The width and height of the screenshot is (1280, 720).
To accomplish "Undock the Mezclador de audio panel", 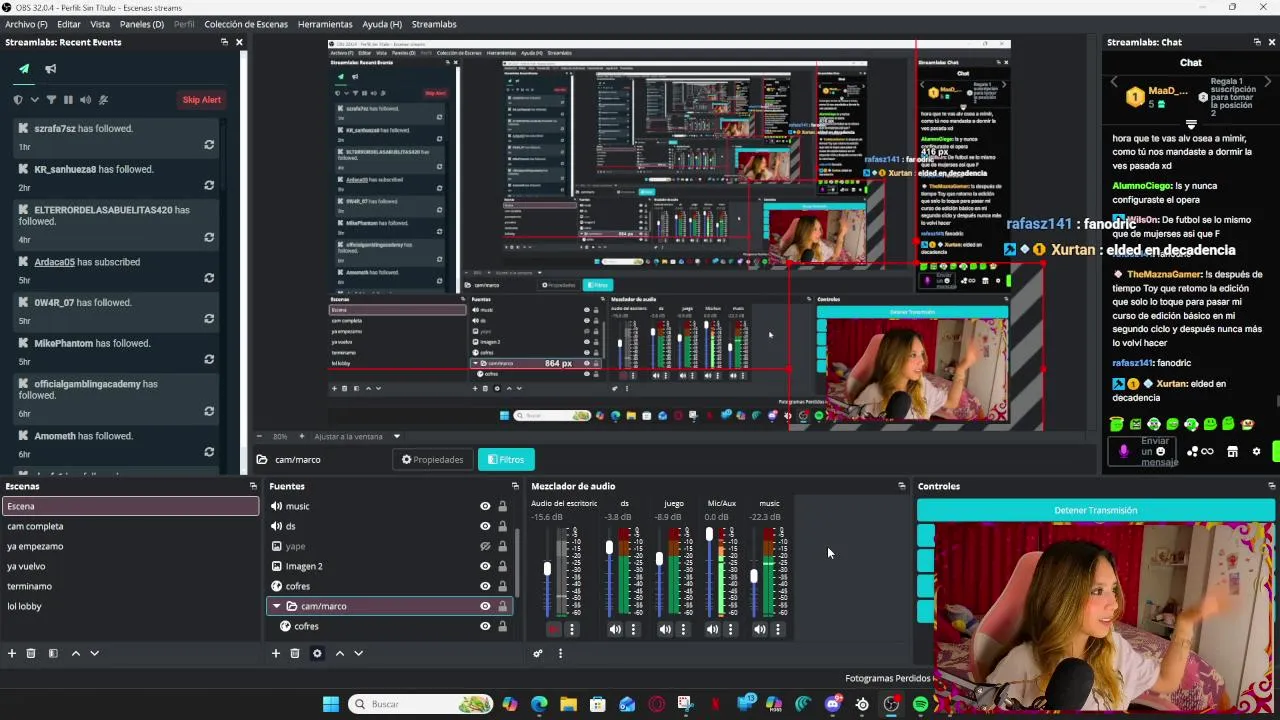I will click(x=901, y=486).
